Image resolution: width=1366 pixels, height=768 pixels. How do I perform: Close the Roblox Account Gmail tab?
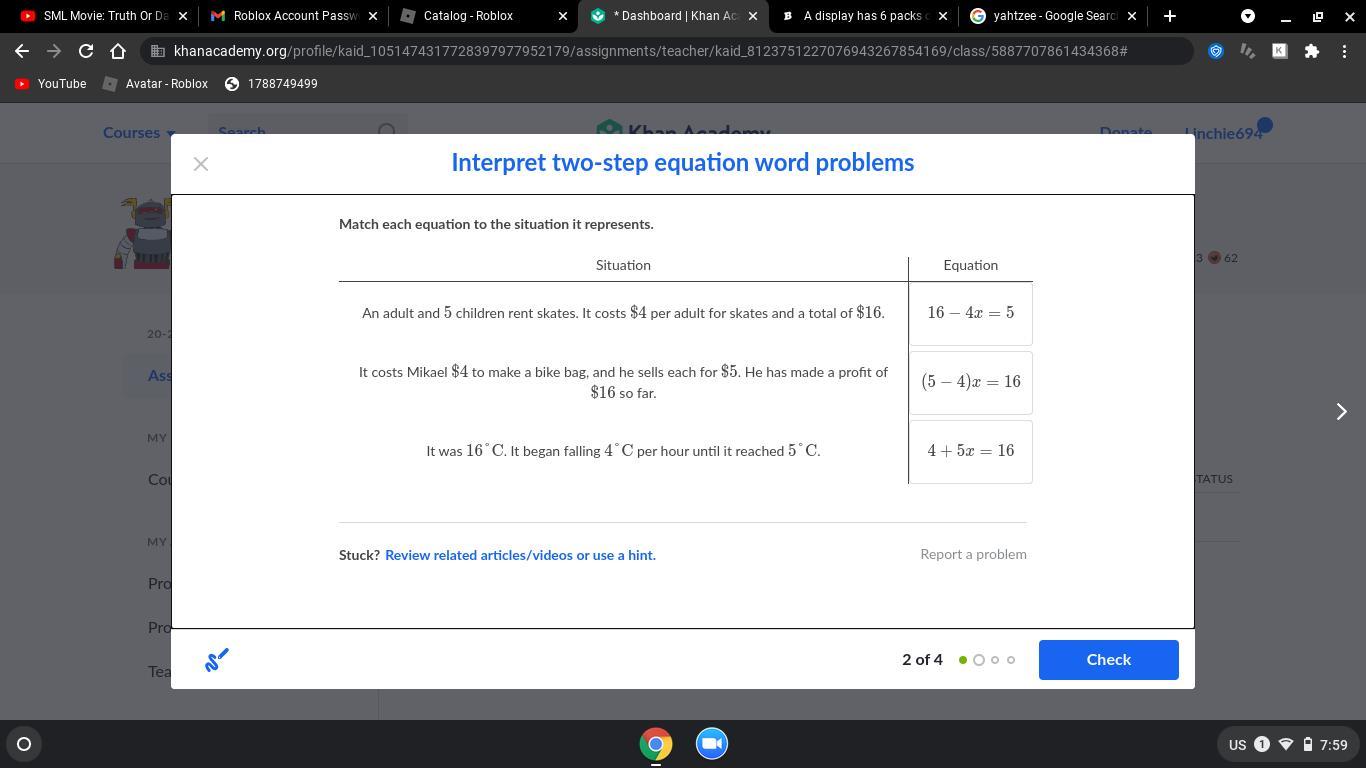[x=372, y=16]
